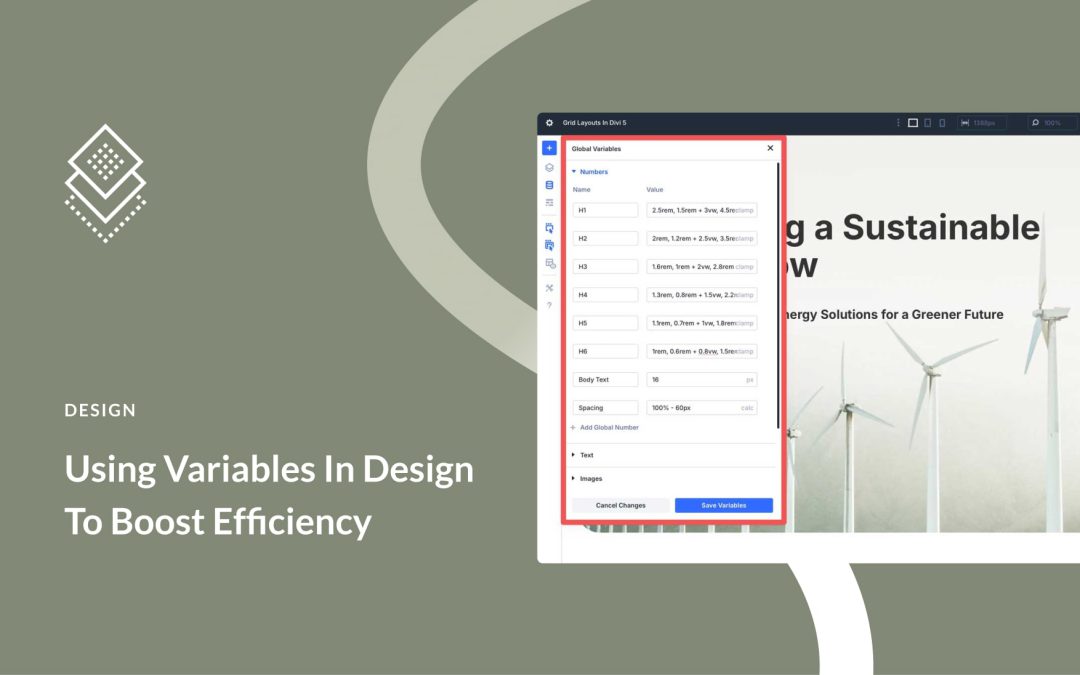Collapse the Numbers section
The width and height of the screenshot is (1080, 675).
[x=590, y=172]
